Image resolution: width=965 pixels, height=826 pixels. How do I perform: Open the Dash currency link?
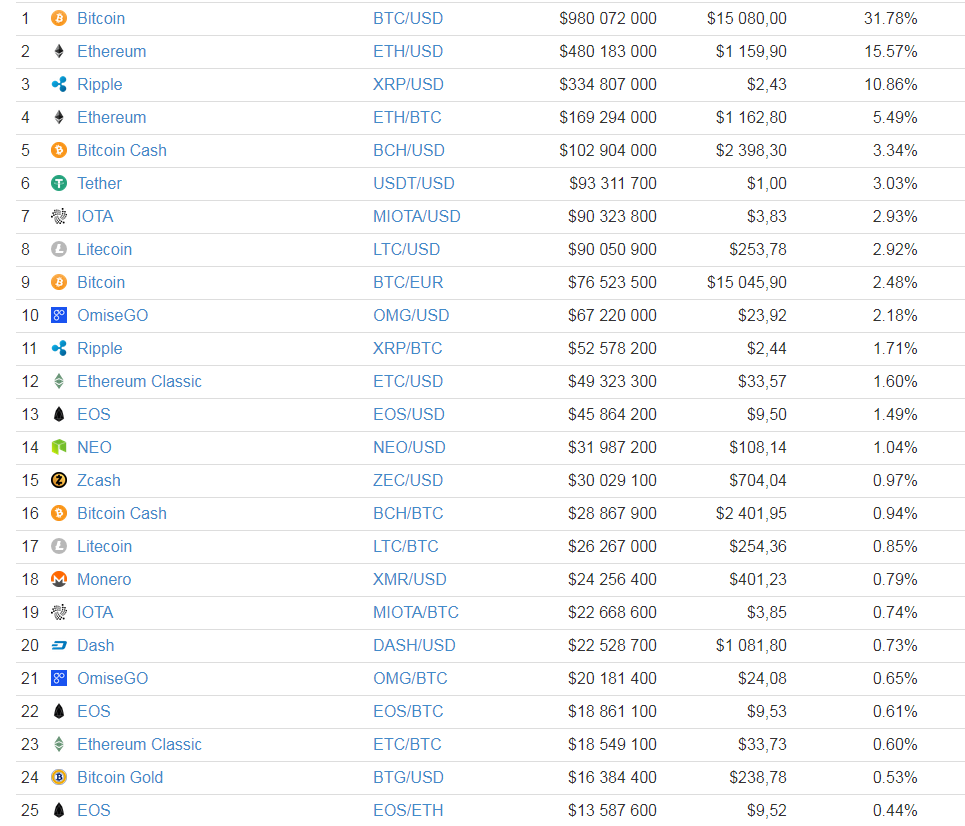tap(95, 646)
